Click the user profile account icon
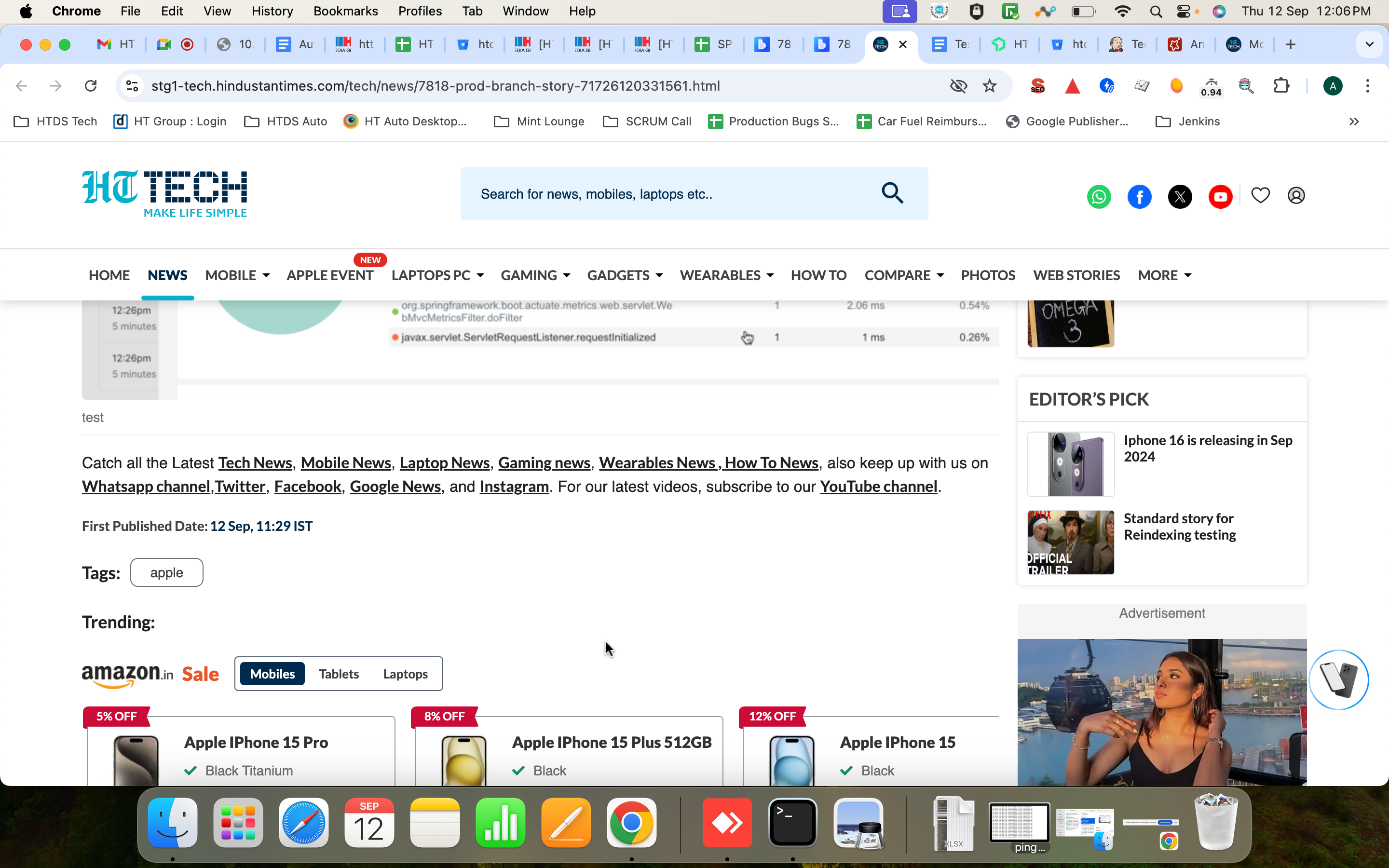Screen dimensions: 1389x868 1296,195
